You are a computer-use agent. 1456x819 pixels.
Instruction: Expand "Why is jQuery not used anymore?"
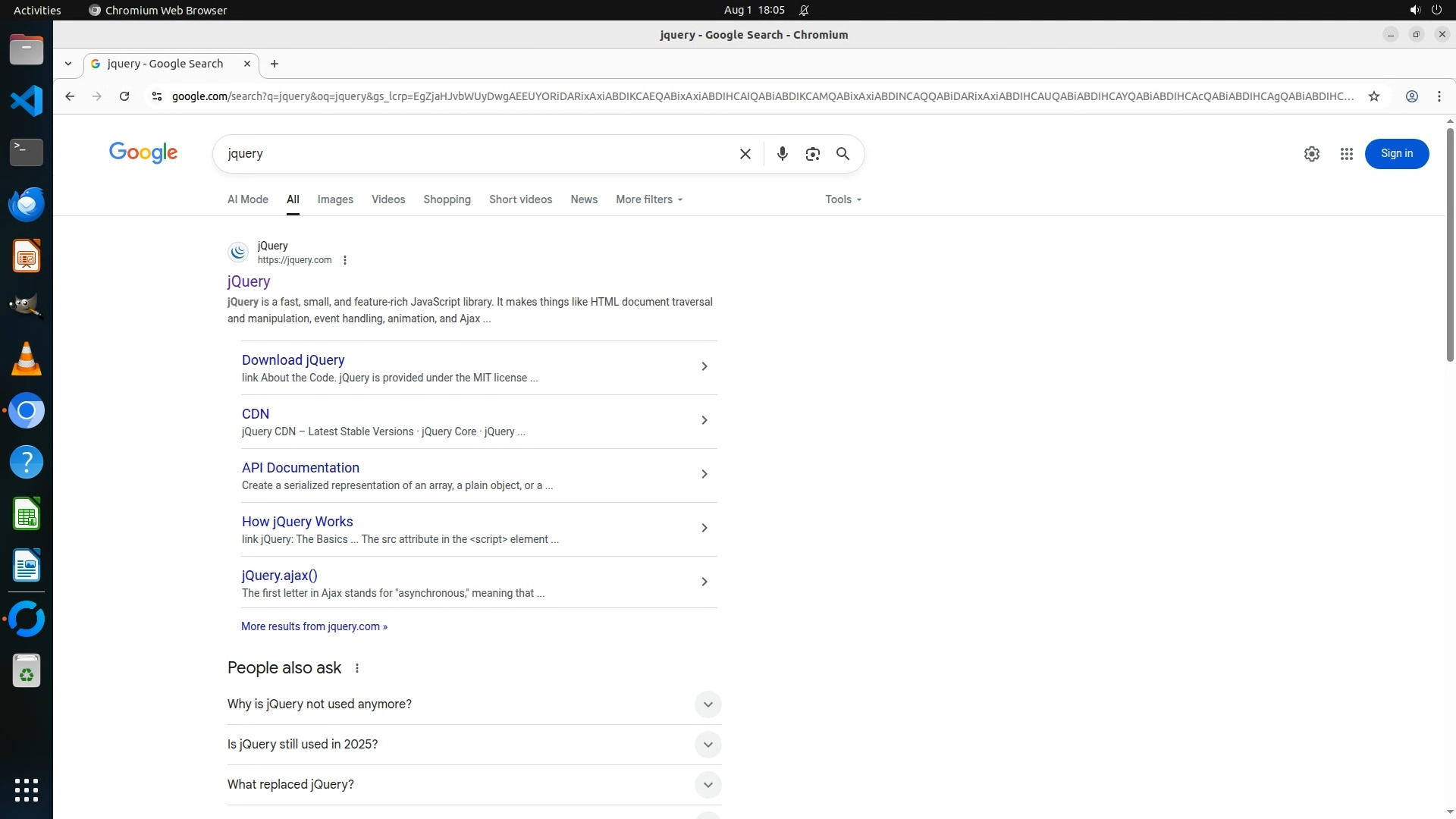coord(707,704)
